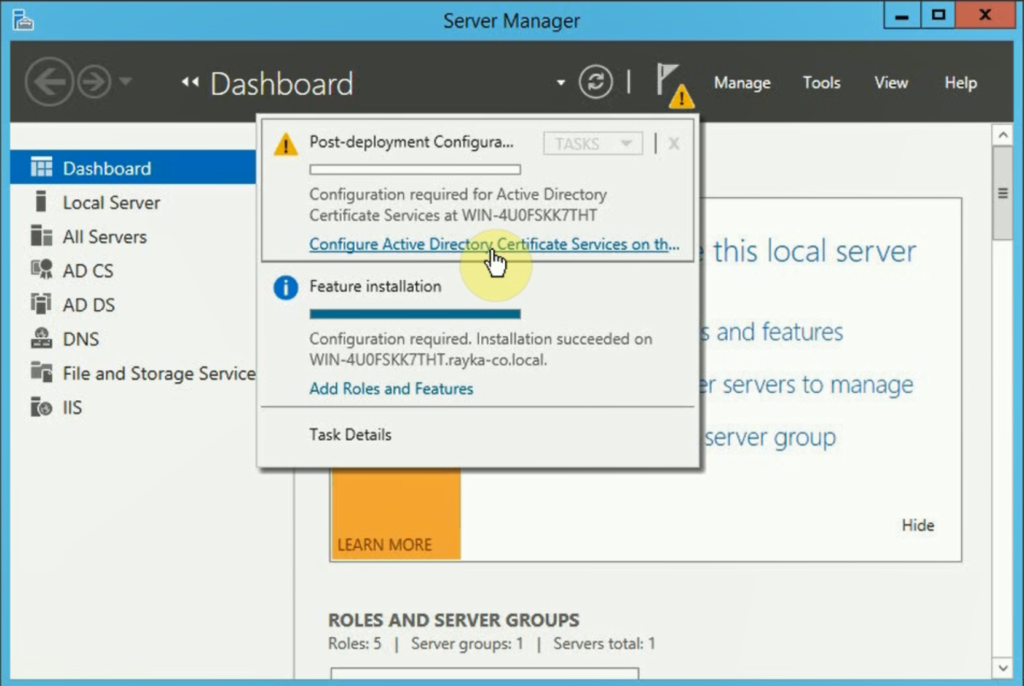Open Task Details in notifications panel

[x=350, y=434]
